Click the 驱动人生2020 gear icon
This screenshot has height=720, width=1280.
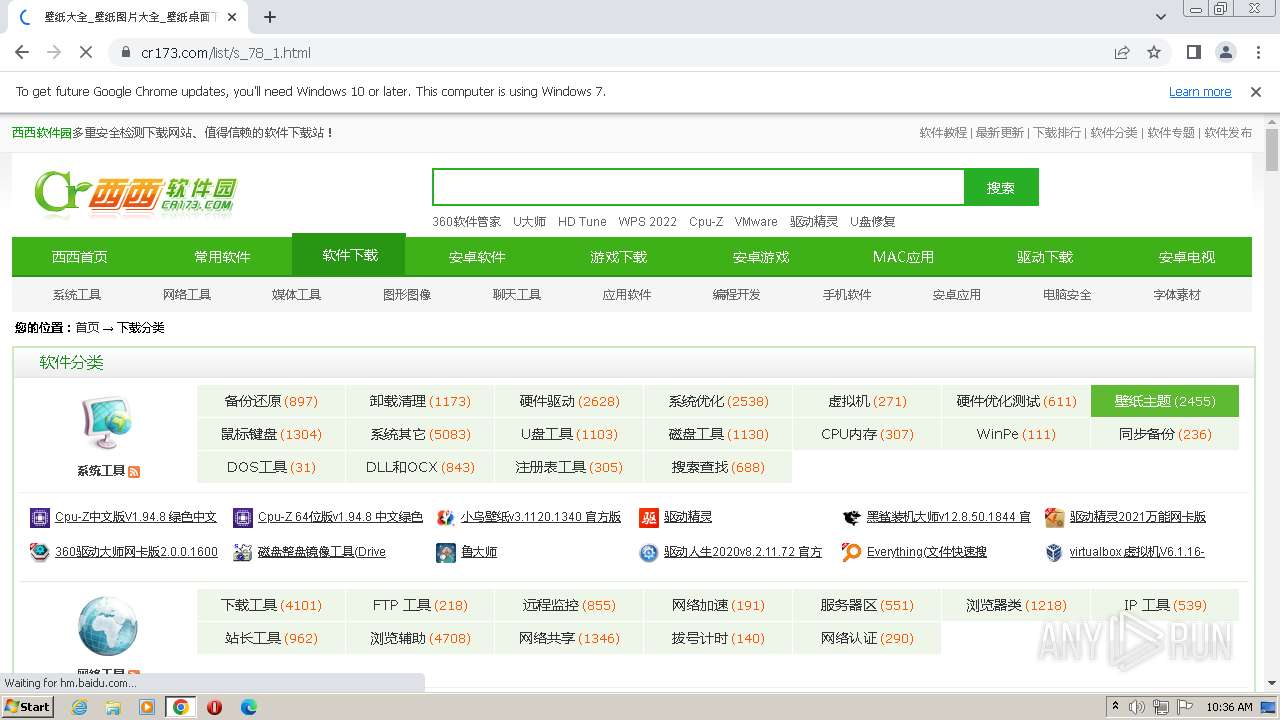[x=649, y=552]
